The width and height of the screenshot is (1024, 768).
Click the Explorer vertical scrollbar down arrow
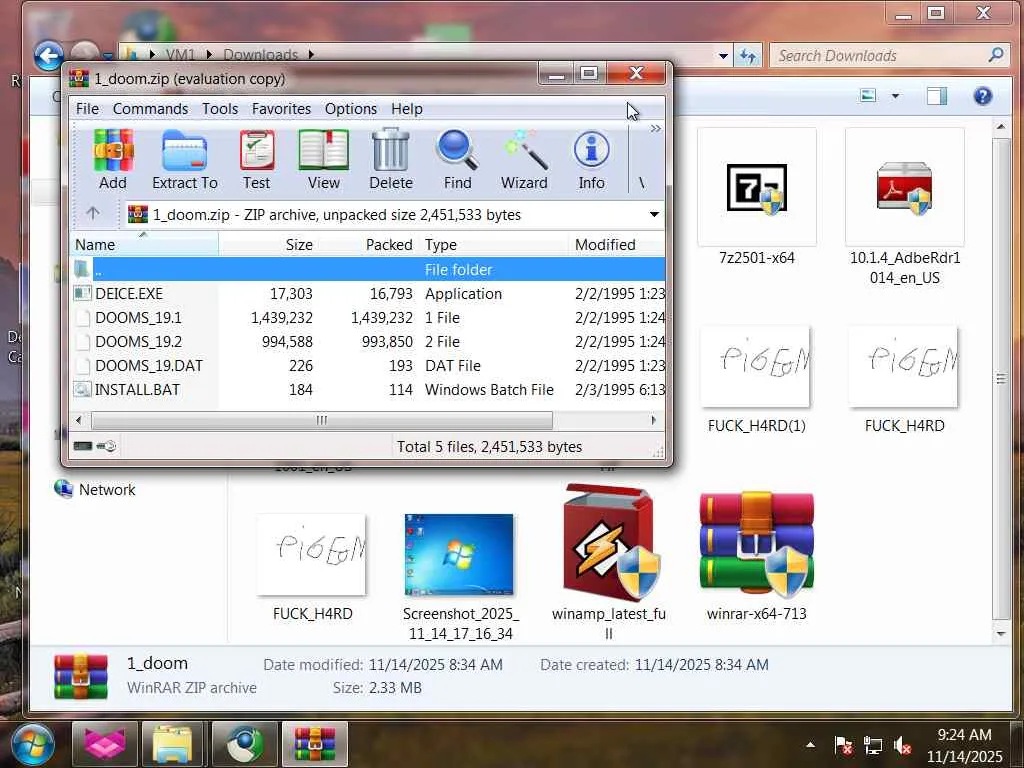coord(1001,633)
